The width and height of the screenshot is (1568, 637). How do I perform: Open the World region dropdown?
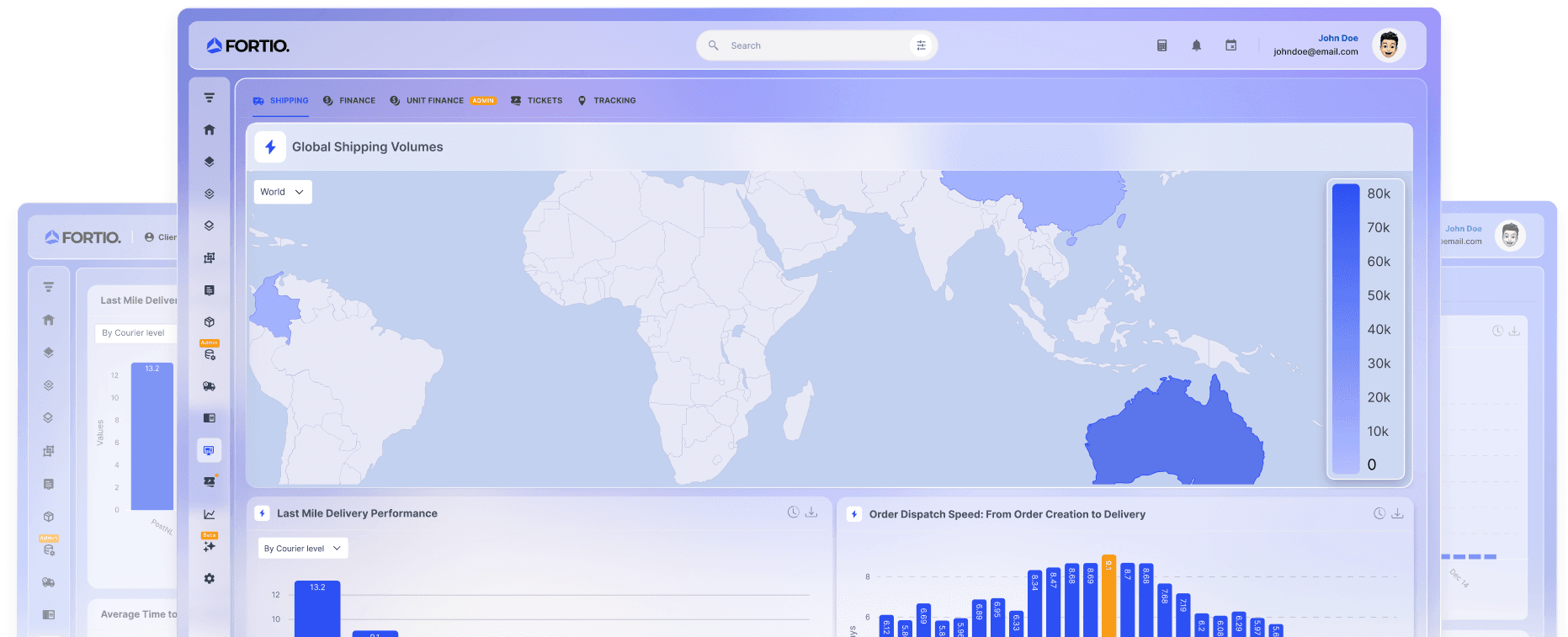coord(283,192)
